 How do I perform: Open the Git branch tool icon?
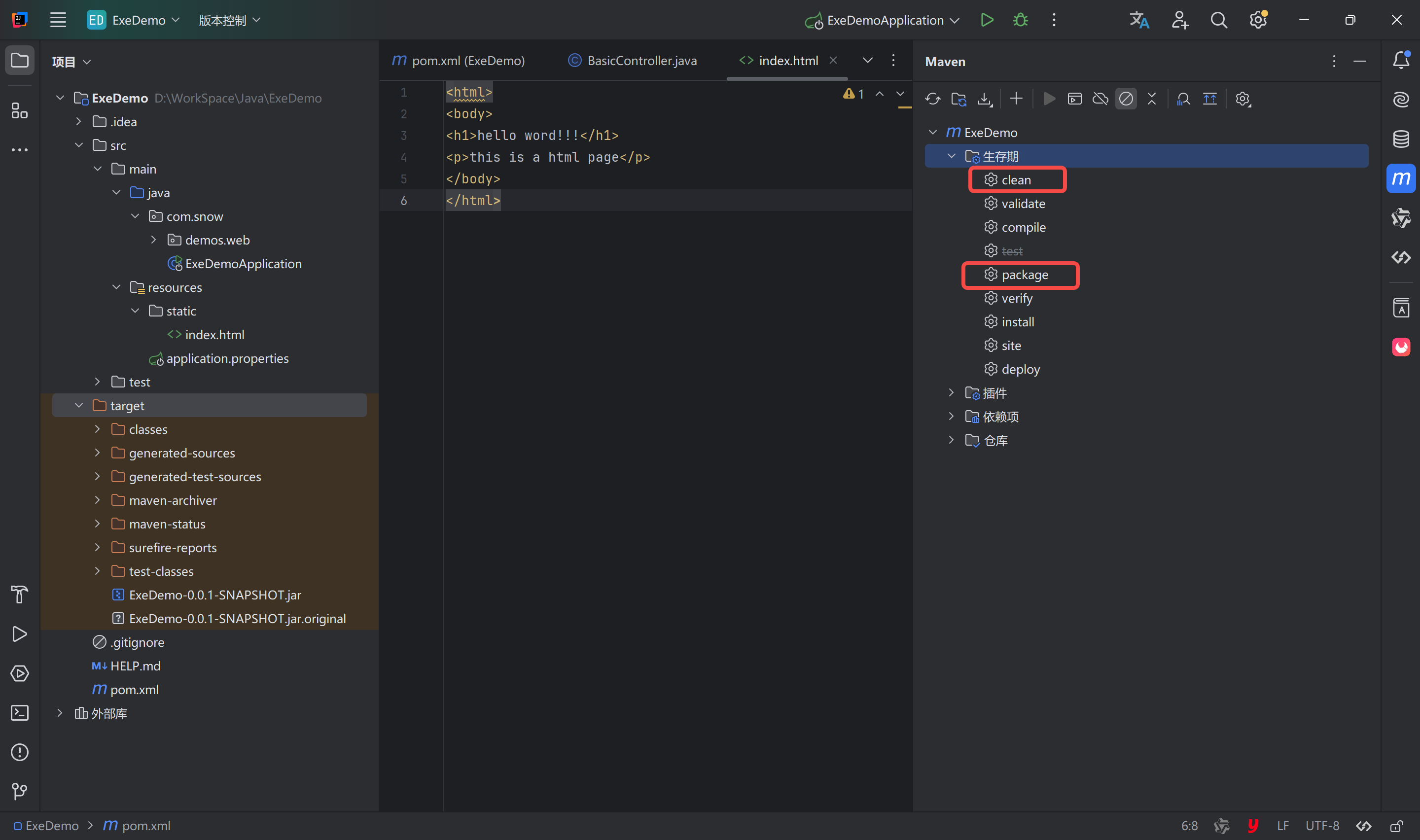[x=20, y=791]
